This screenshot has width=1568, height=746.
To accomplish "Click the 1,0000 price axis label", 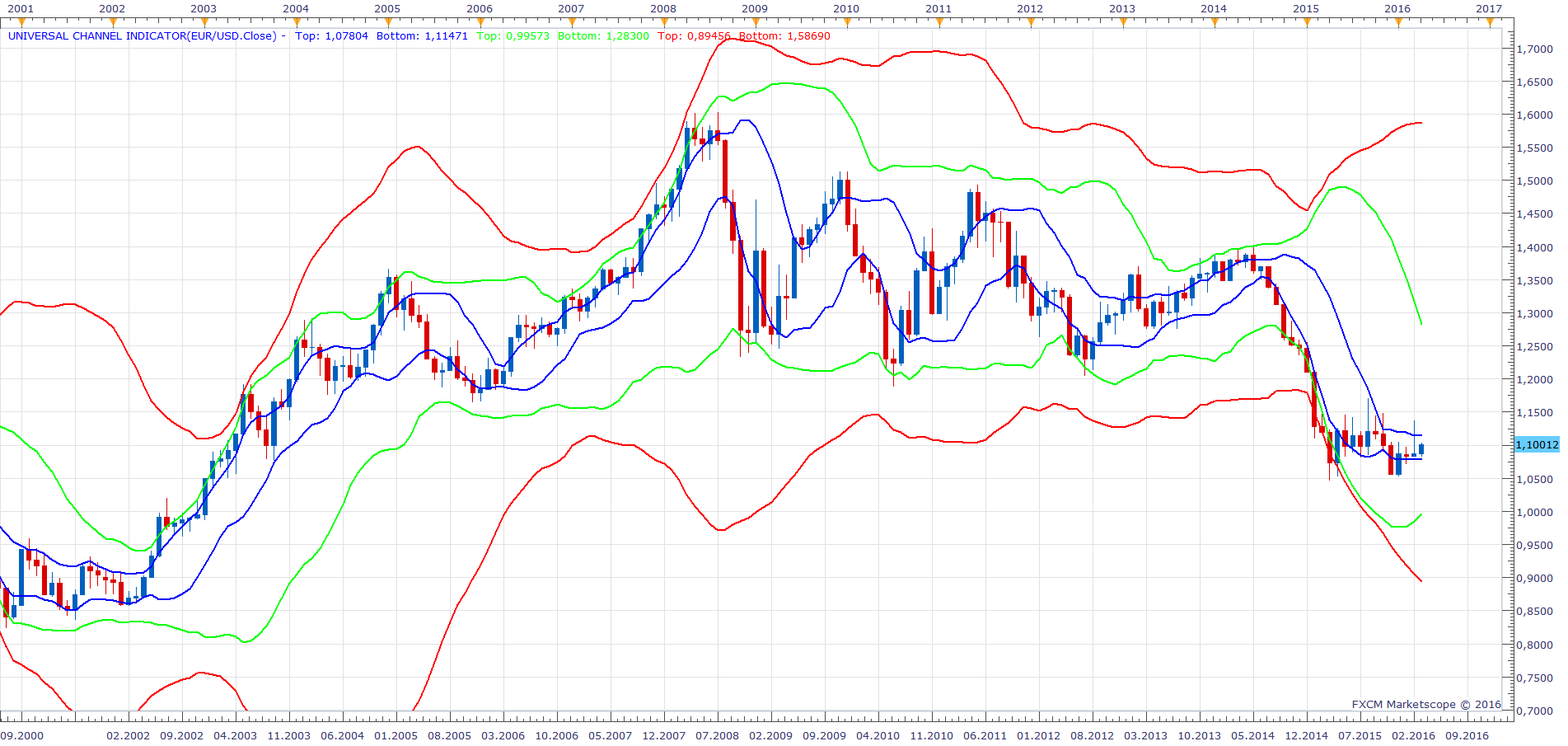I will pyautogui.click(x=1535, y=512).
